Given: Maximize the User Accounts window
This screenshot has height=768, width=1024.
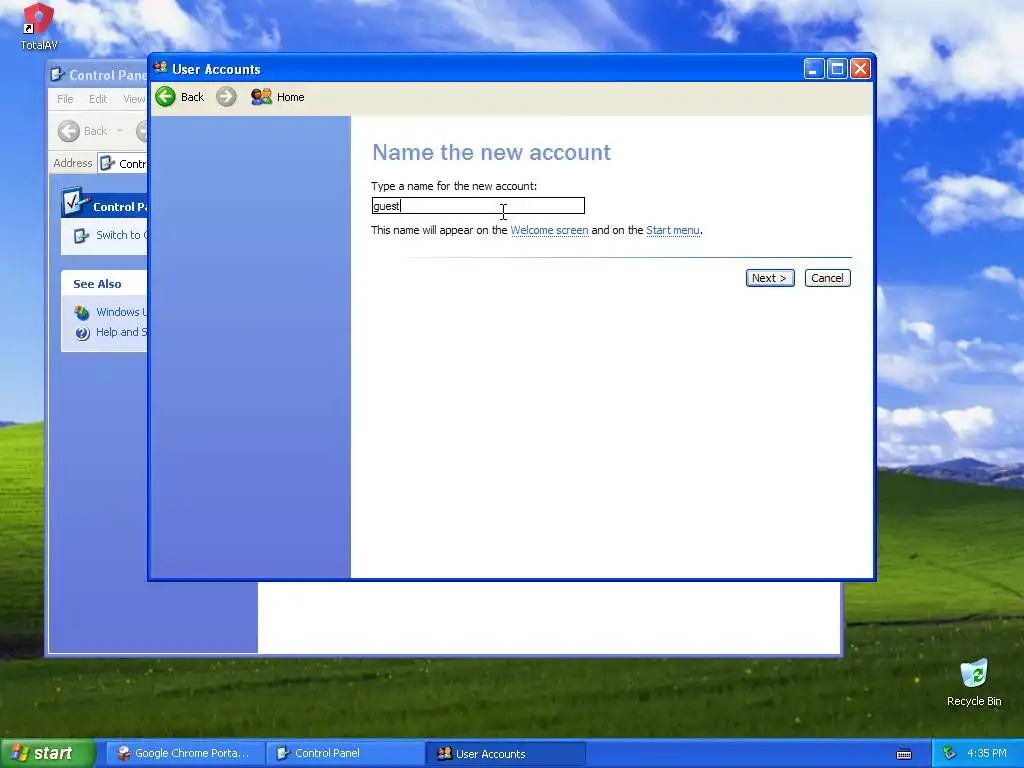Looking at the screenshot, I should pyautogui.click(x=837, y=69).
